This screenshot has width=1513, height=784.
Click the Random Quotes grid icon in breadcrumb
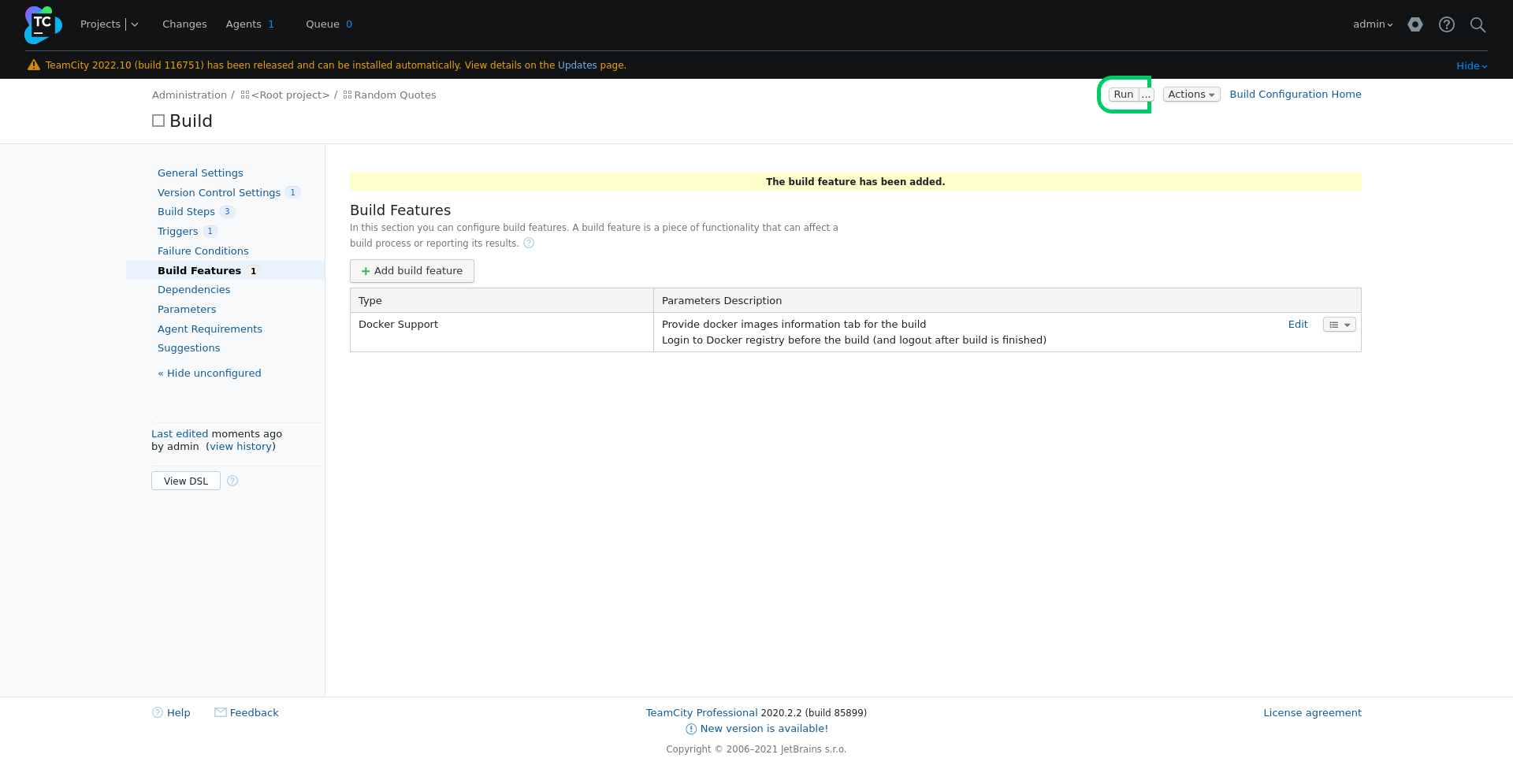[348, 95]
